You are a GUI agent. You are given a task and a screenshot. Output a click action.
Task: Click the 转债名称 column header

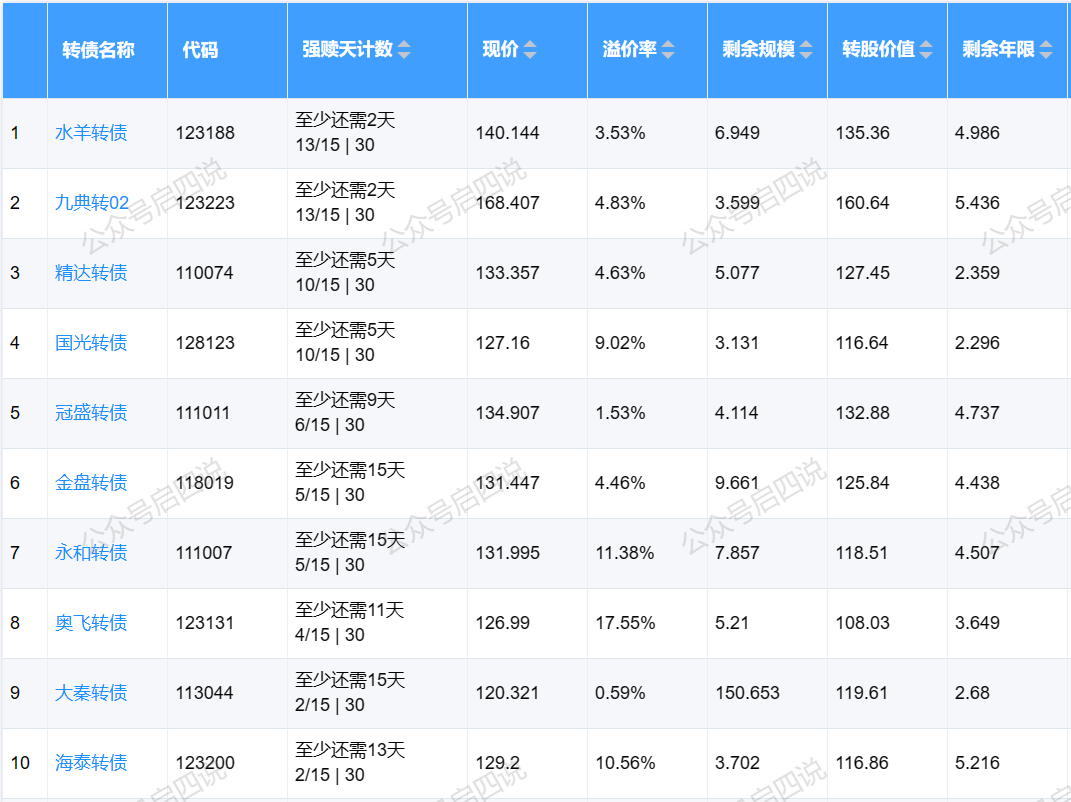click(x=98, y=50)
